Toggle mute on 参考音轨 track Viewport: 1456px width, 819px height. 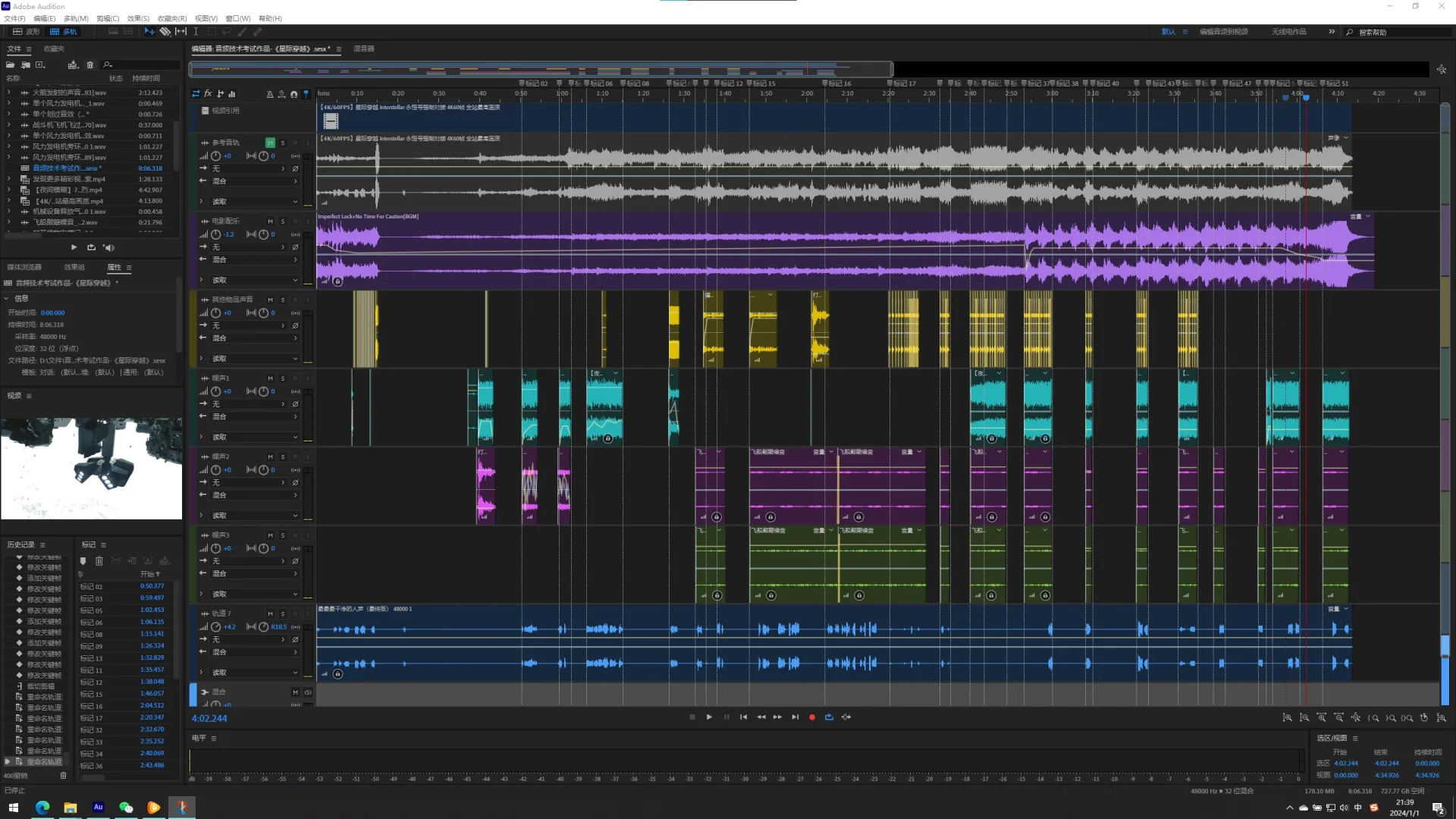click(x=270, y=143)
